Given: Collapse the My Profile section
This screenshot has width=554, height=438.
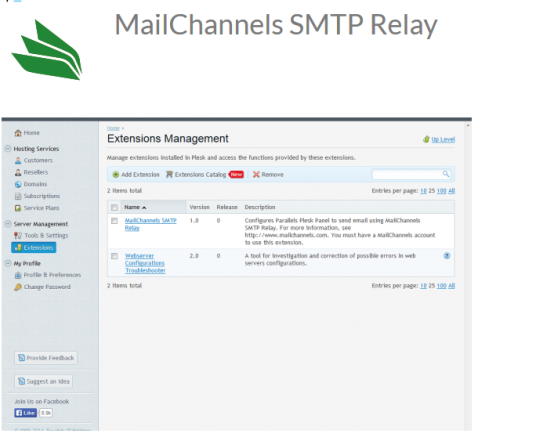Looking at the screenshot, I should [x=8, y=263].
